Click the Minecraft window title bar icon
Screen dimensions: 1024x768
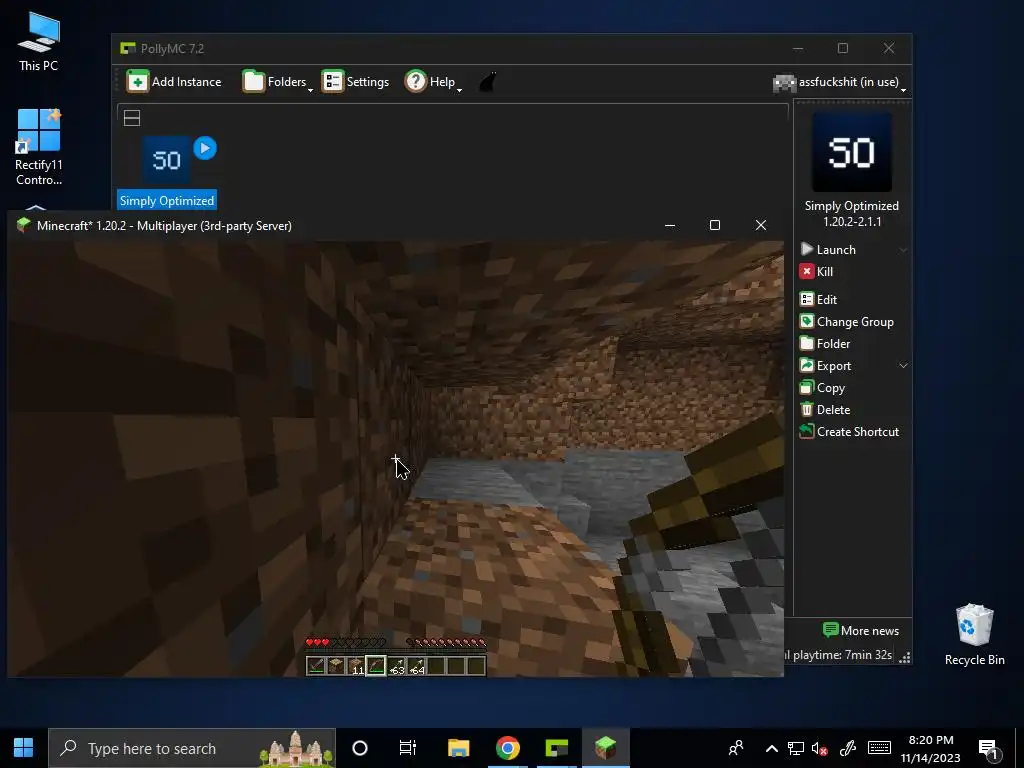coord(24,225)
